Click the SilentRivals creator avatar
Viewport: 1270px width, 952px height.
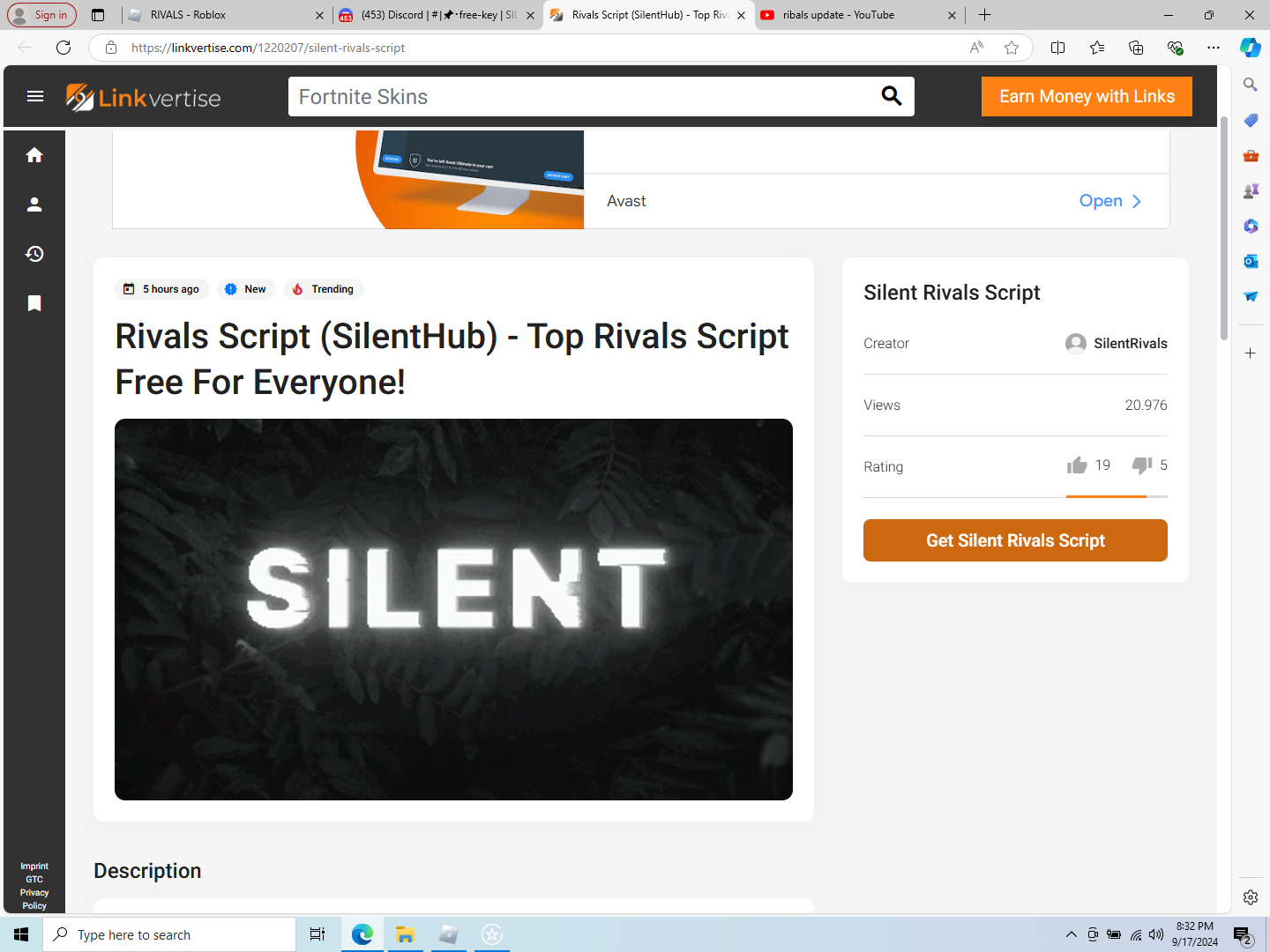point(1075,344)
